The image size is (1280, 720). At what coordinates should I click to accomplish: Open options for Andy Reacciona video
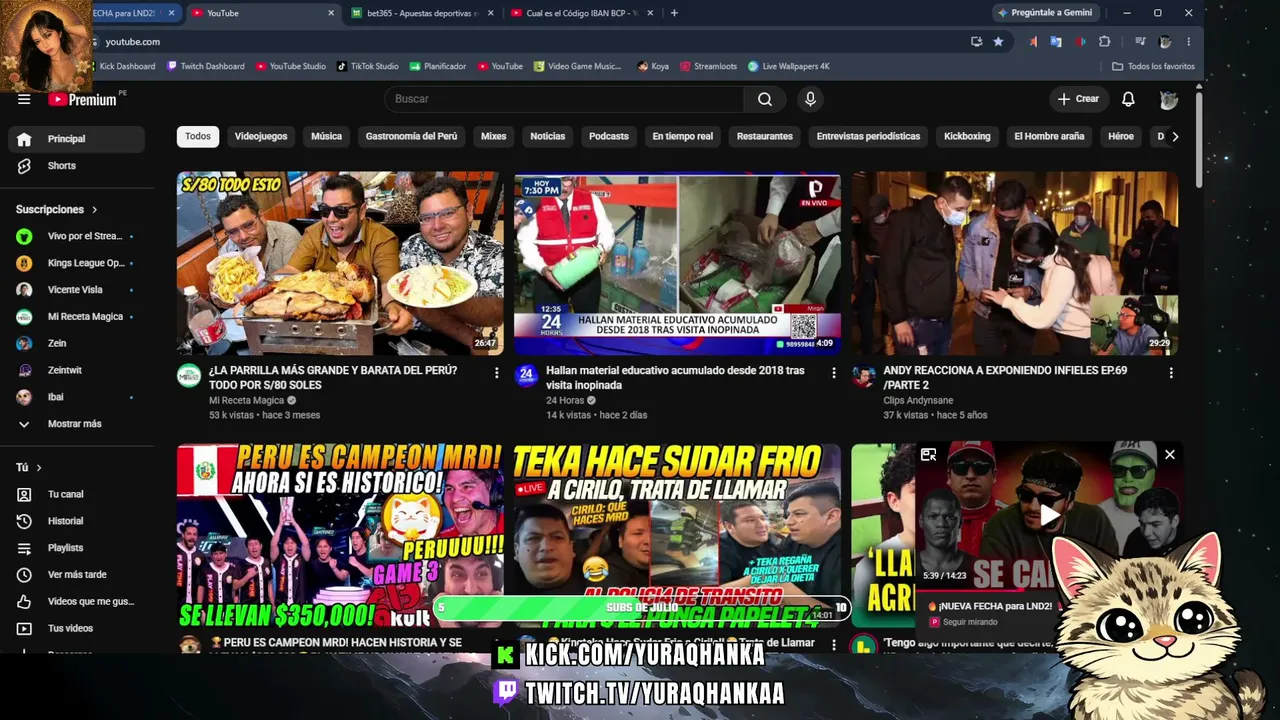[x=1171, y=373]
